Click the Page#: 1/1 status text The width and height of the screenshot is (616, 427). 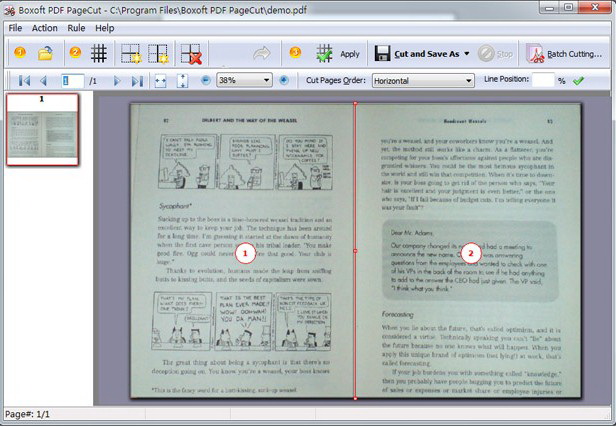[27, 414]
